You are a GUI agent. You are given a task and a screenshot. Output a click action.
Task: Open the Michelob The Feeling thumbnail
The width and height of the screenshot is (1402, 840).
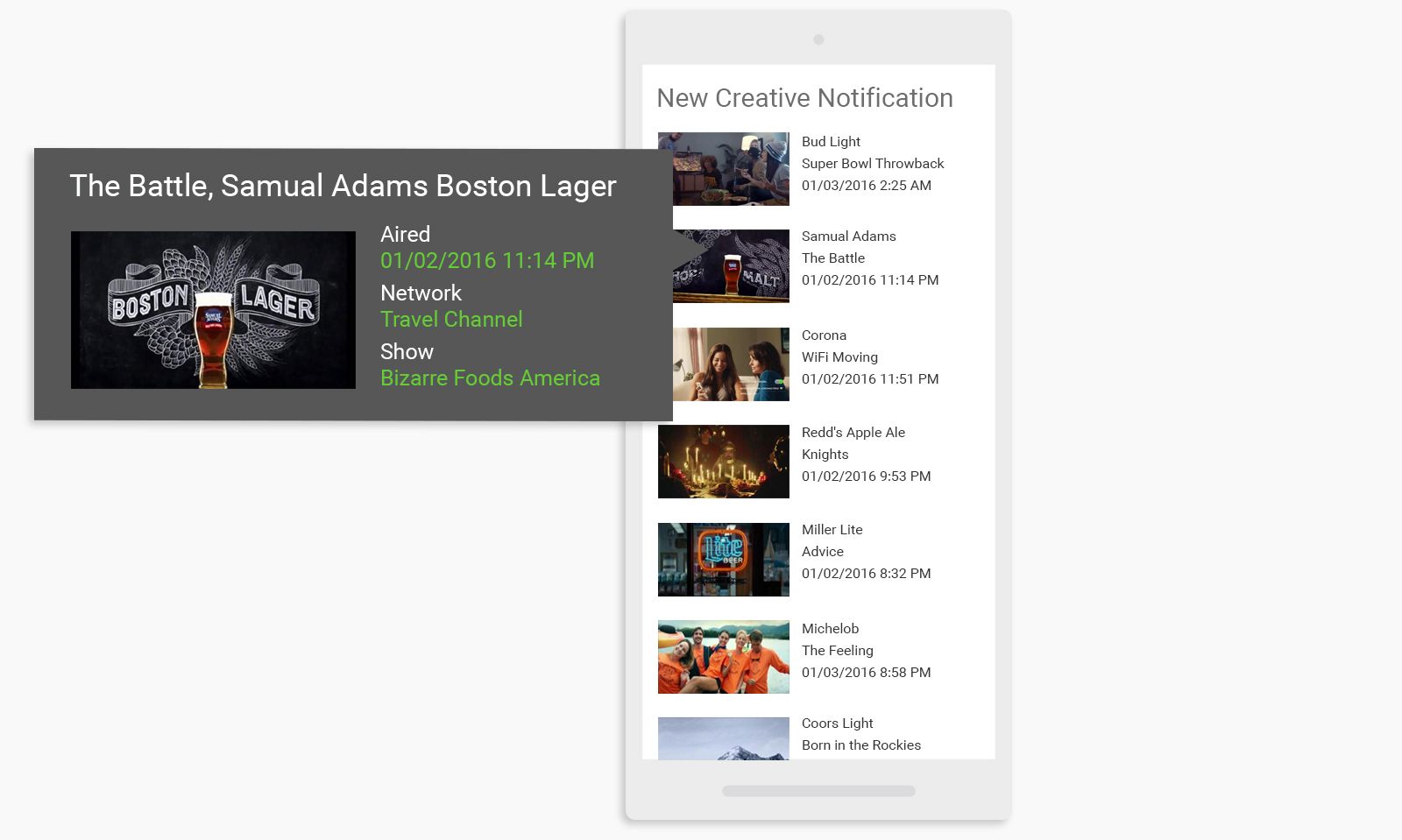724,657
